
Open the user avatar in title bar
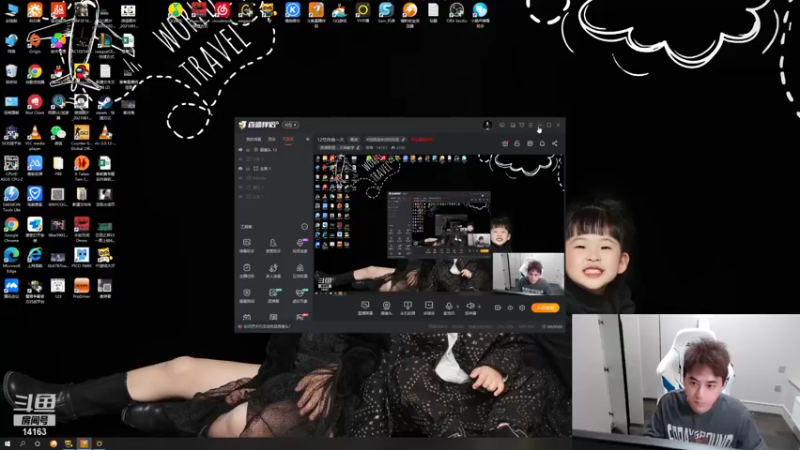click(487, 124)
